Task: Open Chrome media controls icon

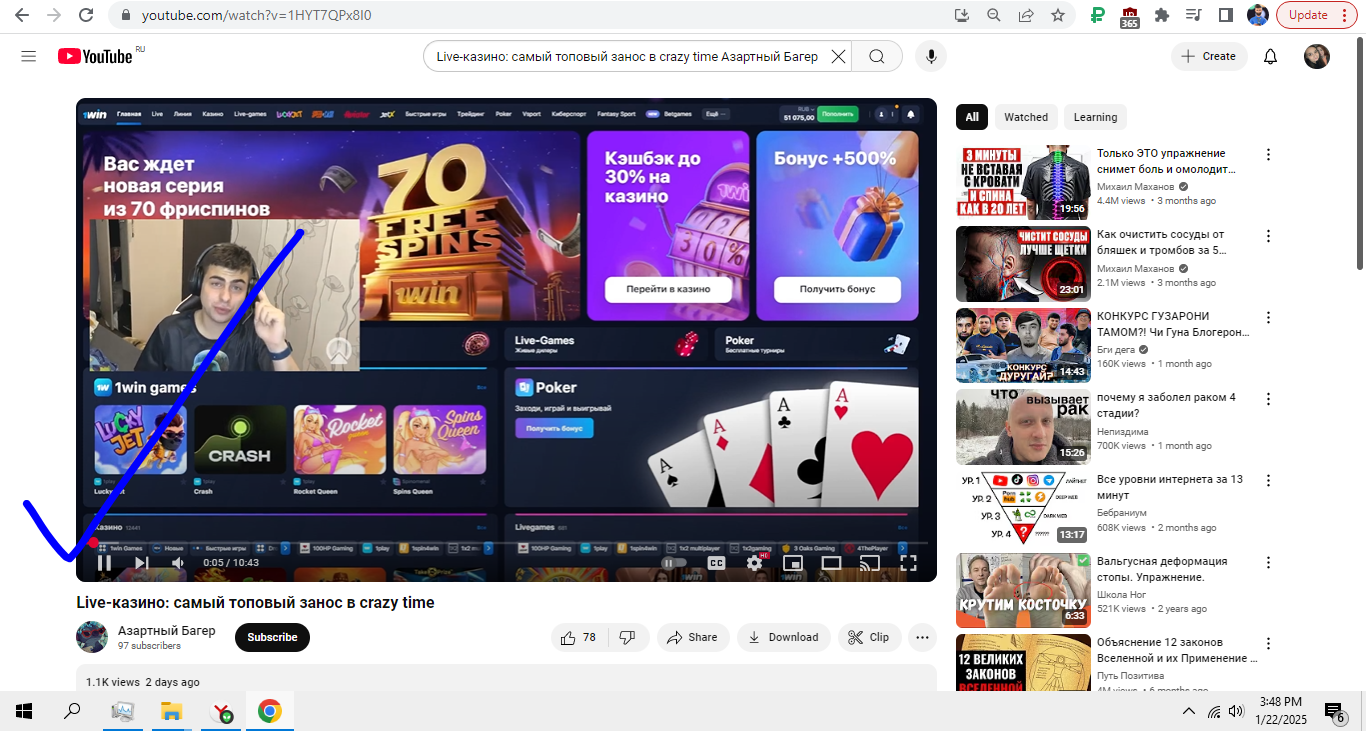Action: (1194, 15)
